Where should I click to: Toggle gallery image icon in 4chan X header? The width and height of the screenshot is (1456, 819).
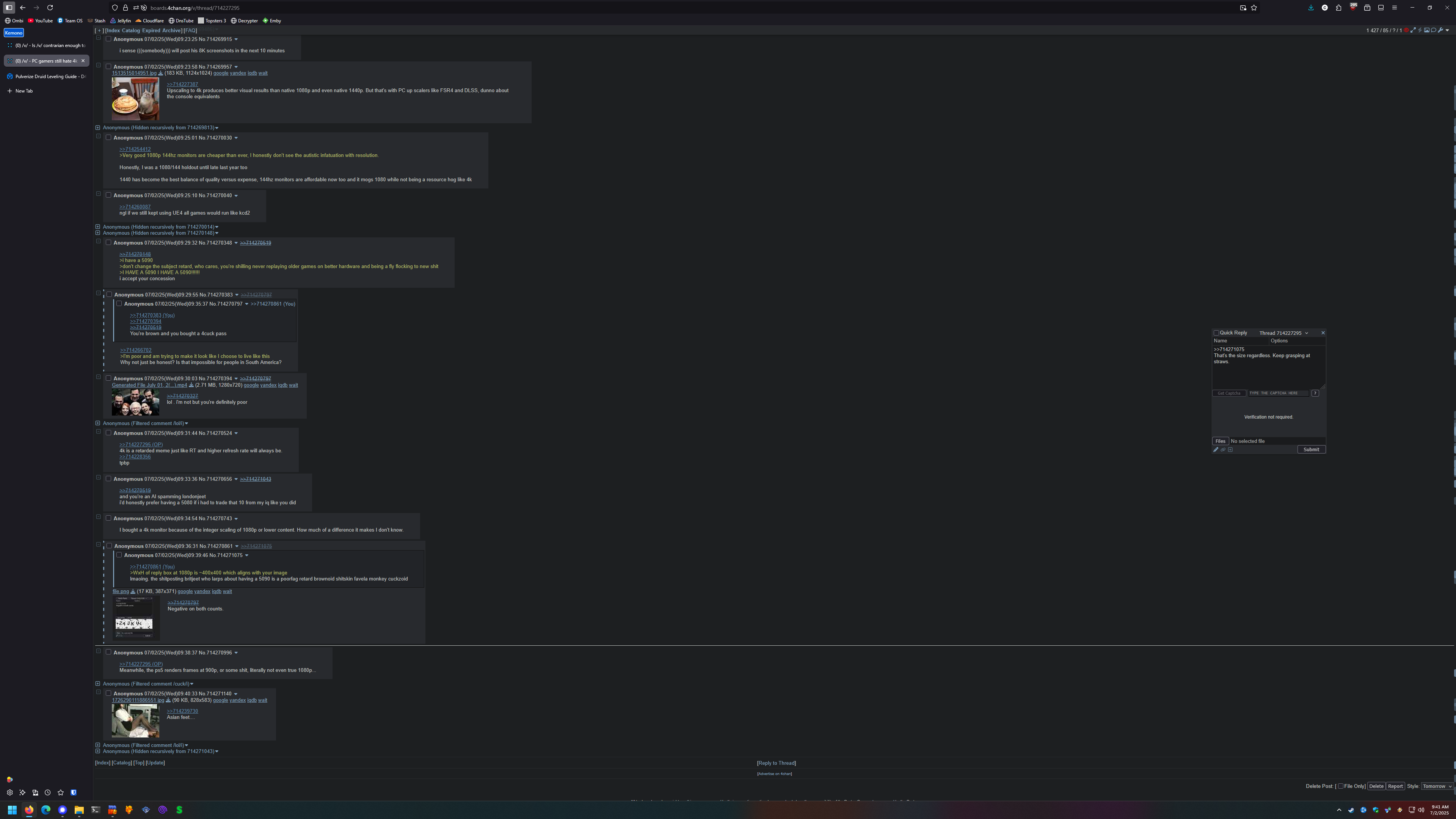1426,30
